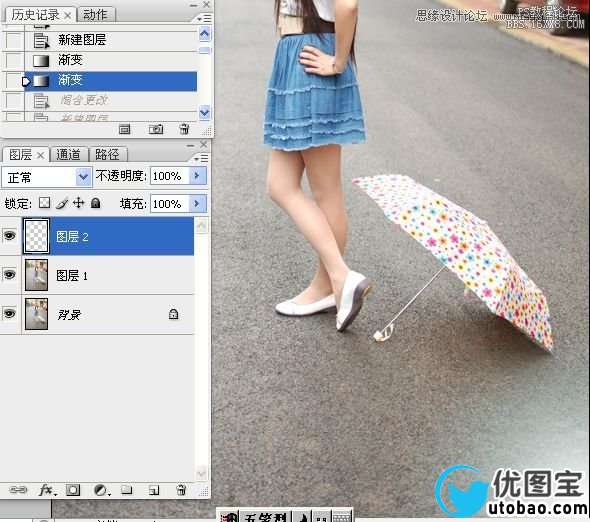Screen dimensions: 590x522
Task: Click the 五笔型 input method button
Action: click(266, 518)
